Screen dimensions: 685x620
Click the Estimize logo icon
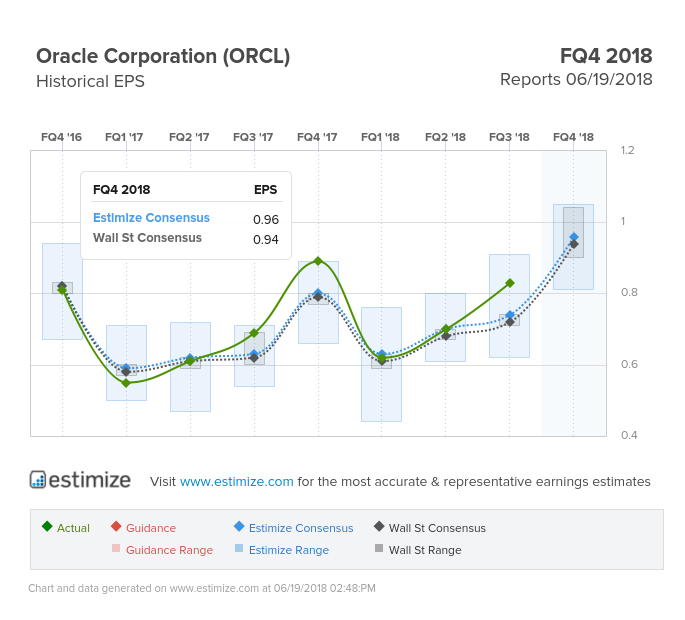(x=38, y=480)
